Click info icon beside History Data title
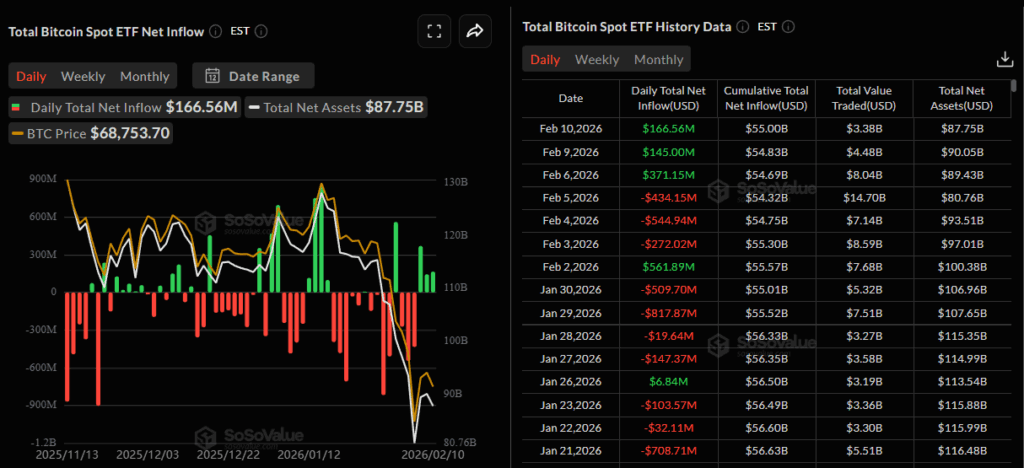This screenshot has height=468, width=1024. 742,25
